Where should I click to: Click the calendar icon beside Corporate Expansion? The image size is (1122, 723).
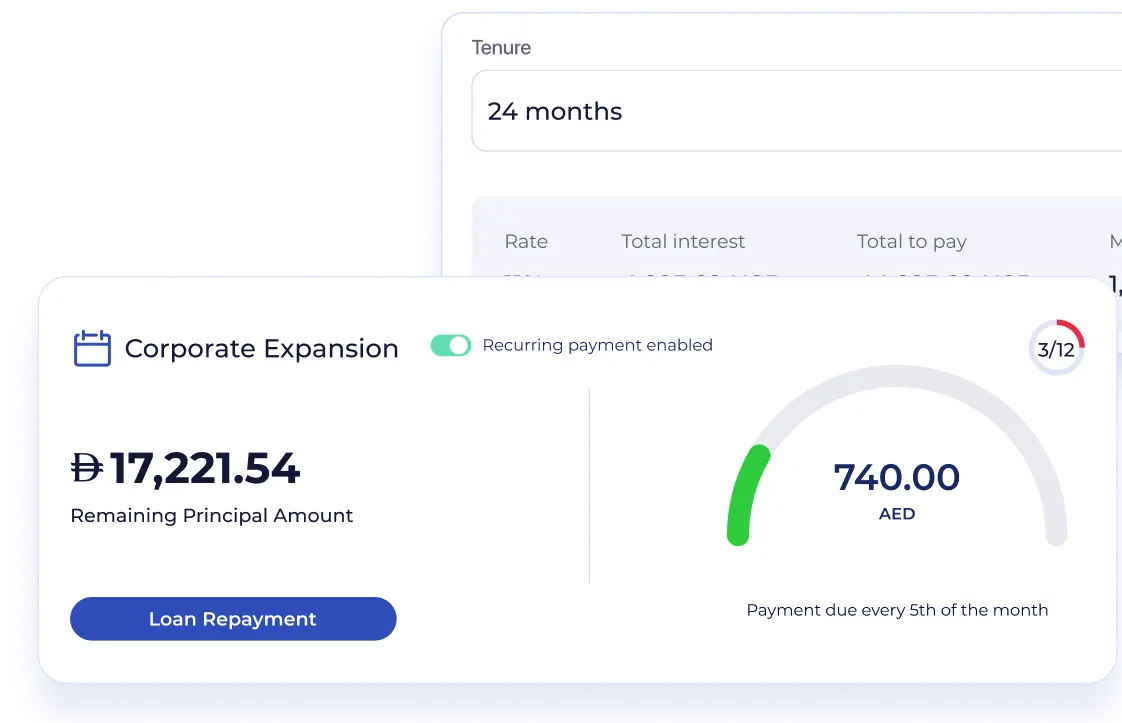[x=92, y=348]
